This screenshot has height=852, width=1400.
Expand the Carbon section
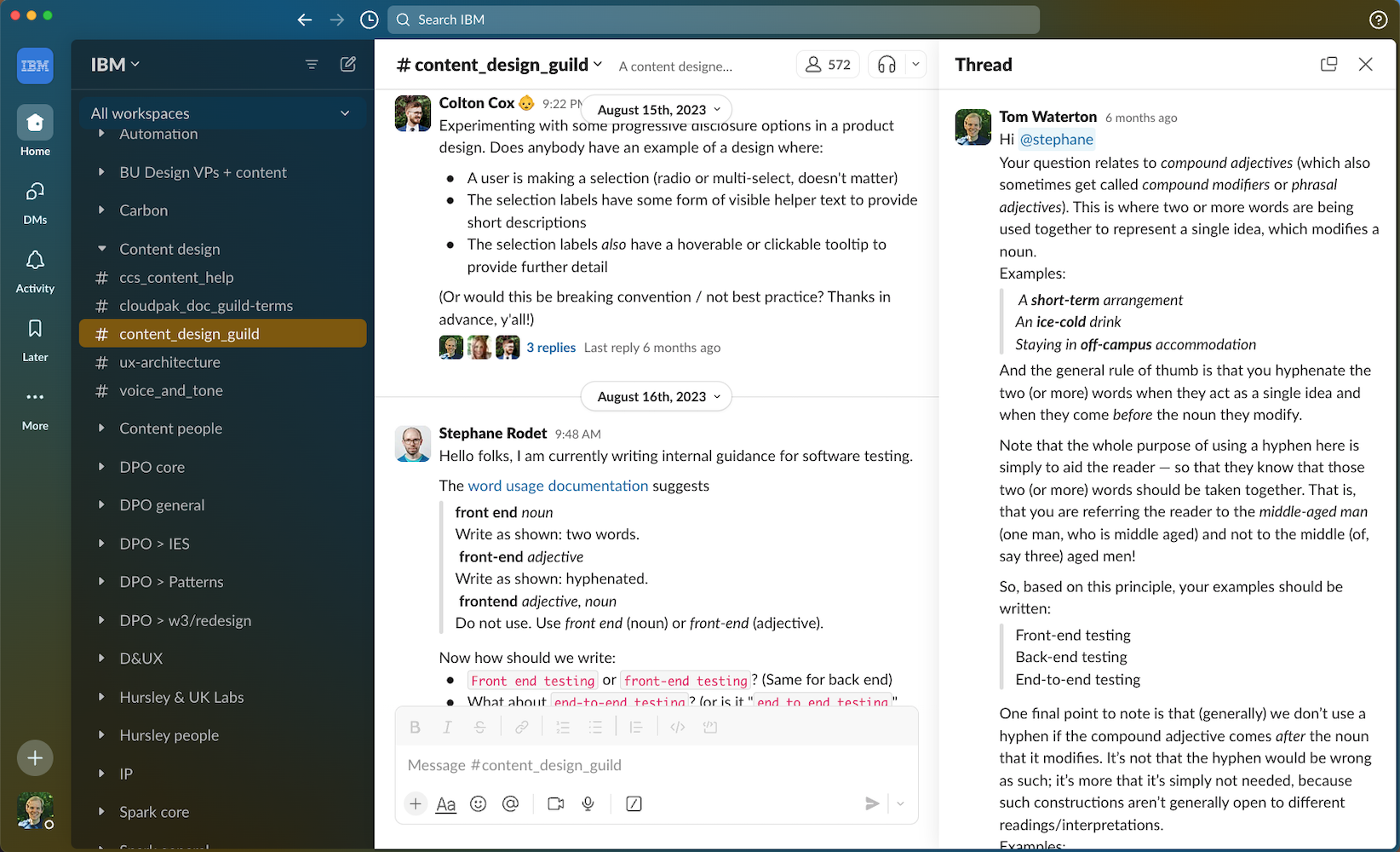[x=101, y=210]
